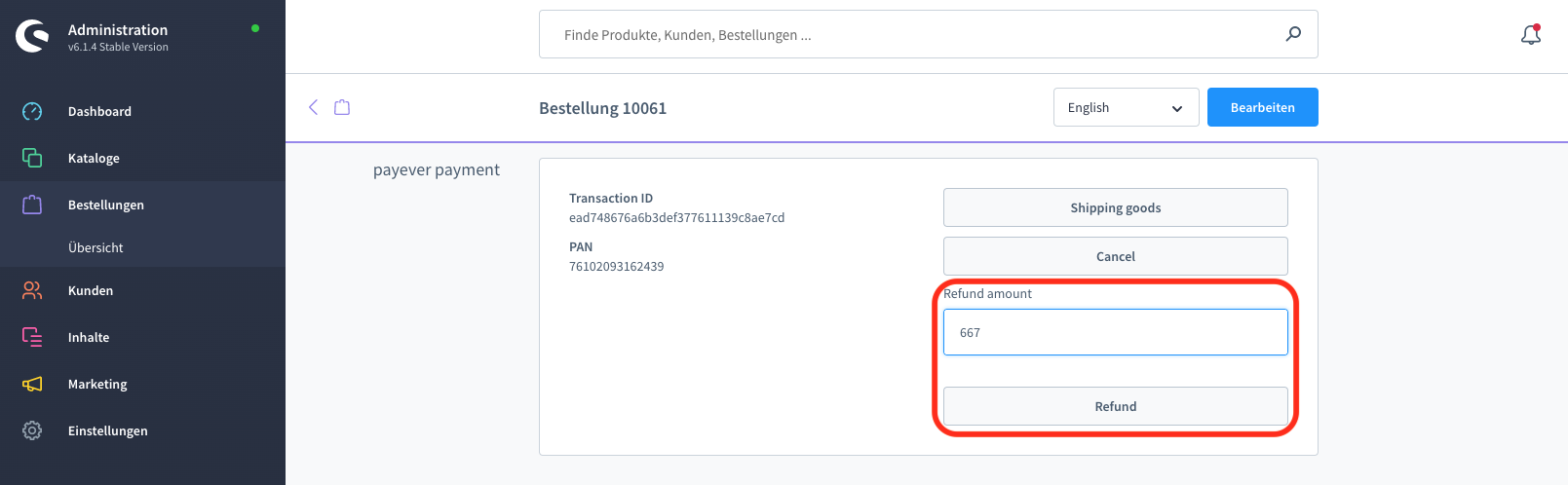Click the Refund button
This screenshot has height=485, width=1568.
click(1115, 406)
